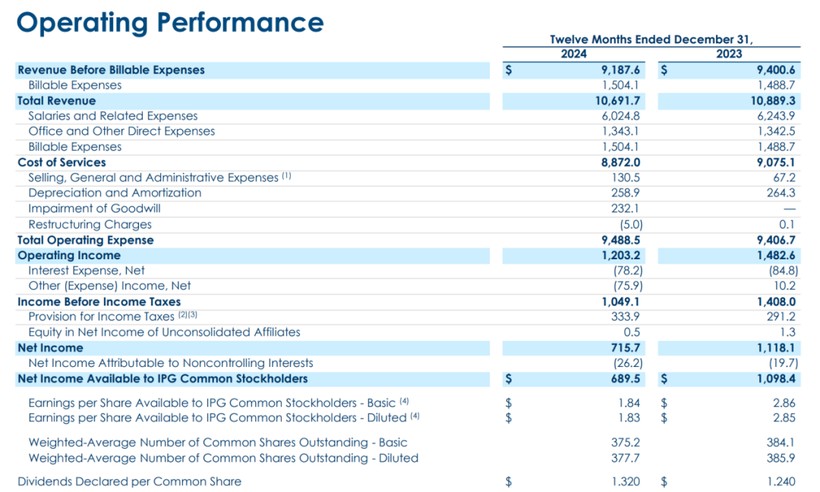Click footnote (2)(3) on Provision for Income Taxes
Screen dimensions: 820x492
pyautogui.click(x=188, y=315)
